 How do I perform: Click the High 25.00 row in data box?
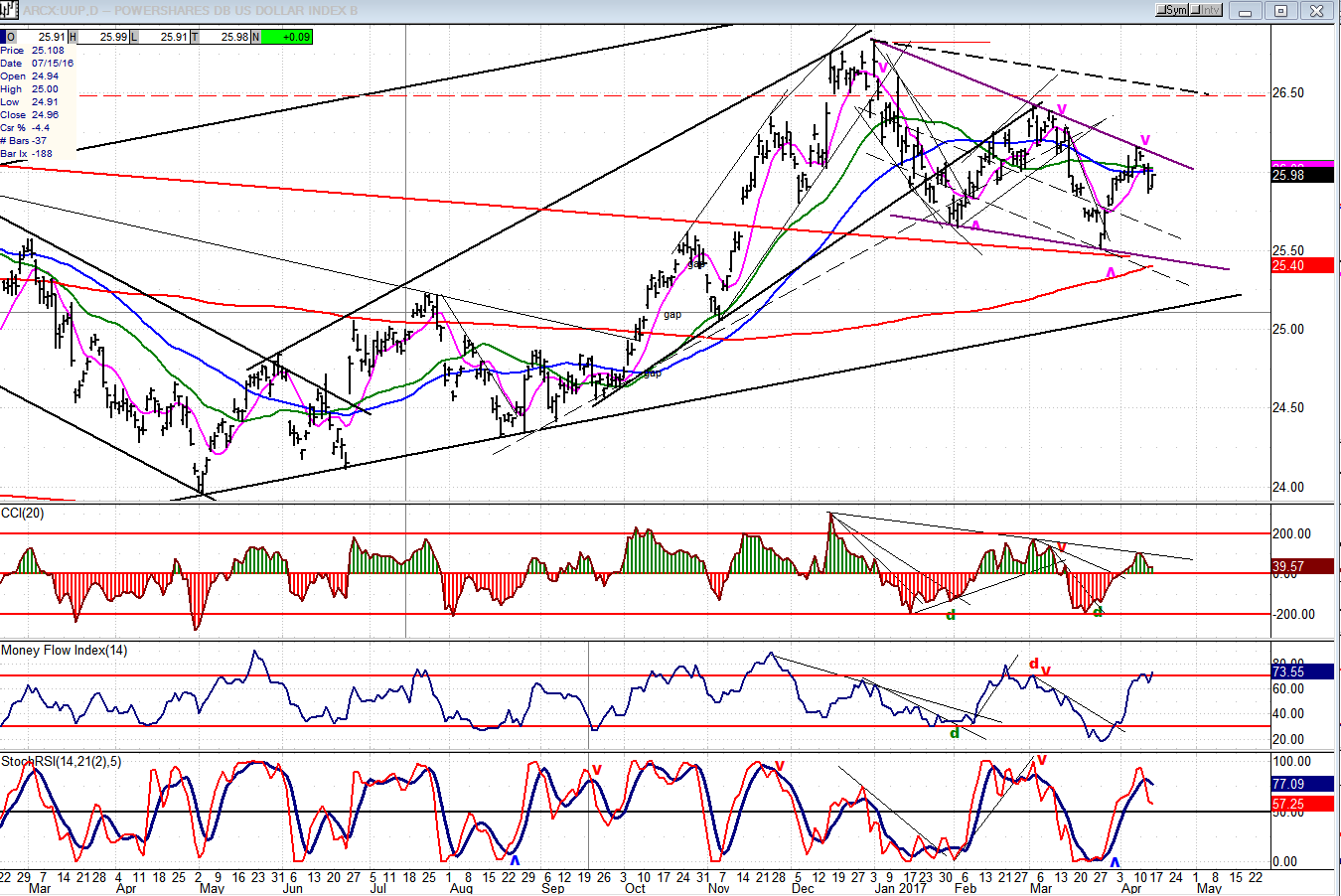pyautogui.click(x=37, y=89)
